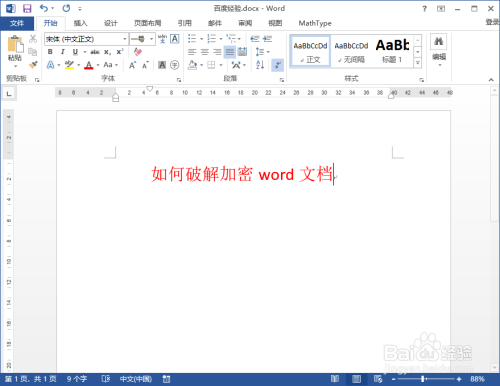
Task: Click the spelling proofing icon in status bar
Action: pos(106,379)
